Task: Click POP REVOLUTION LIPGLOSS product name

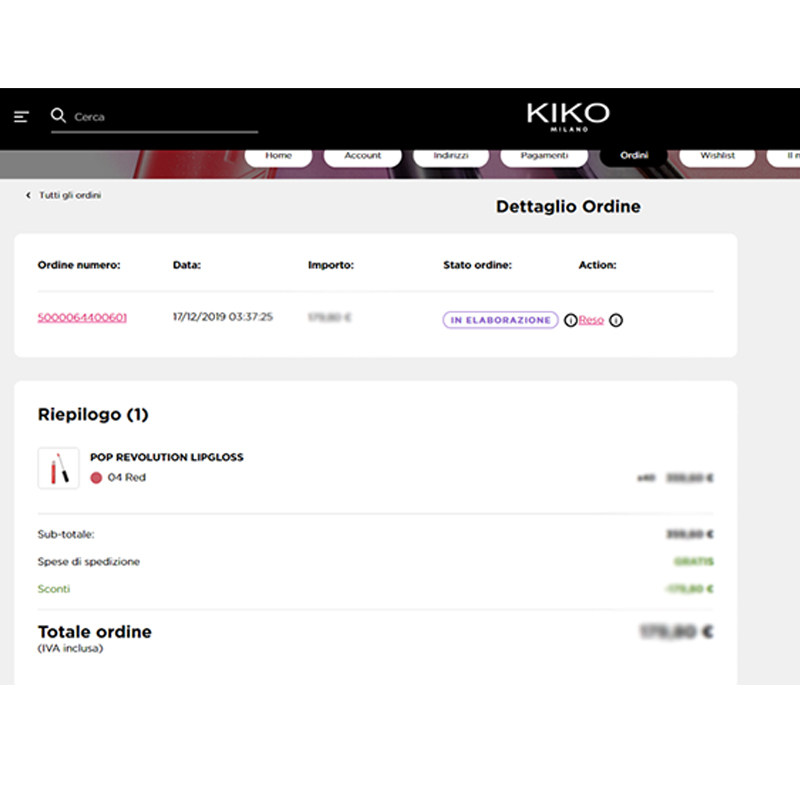Action: (167, 457)
